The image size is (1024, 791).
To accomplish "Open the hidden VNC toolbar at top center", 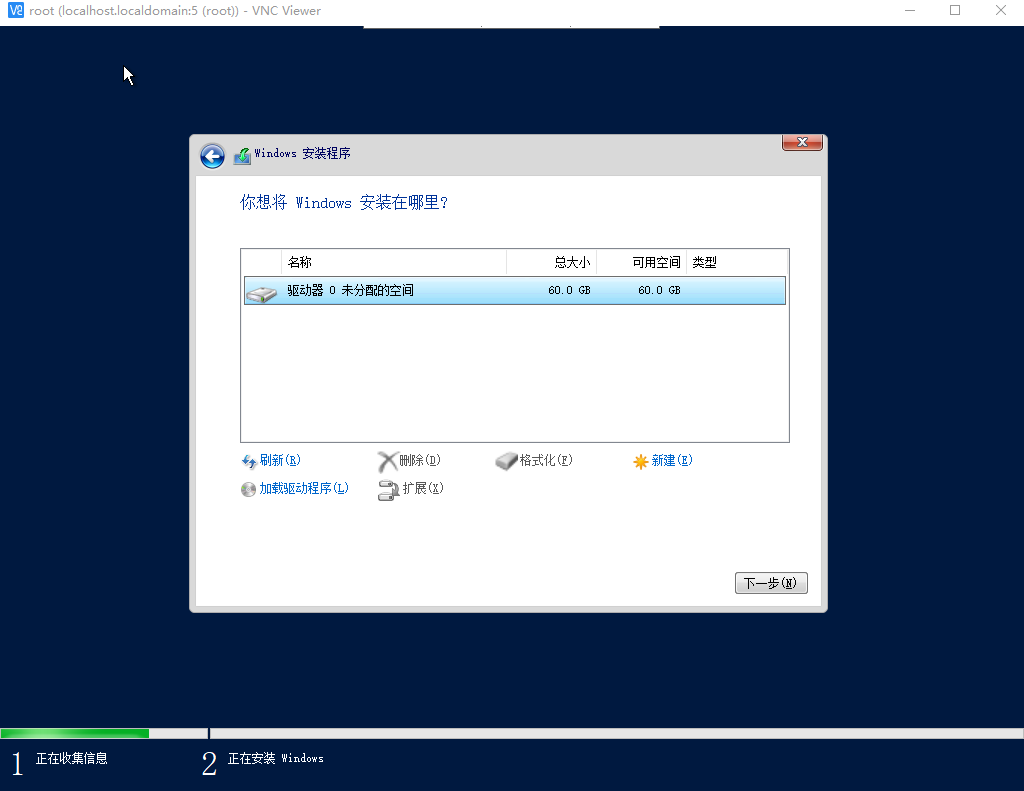I will coord(511,27).
